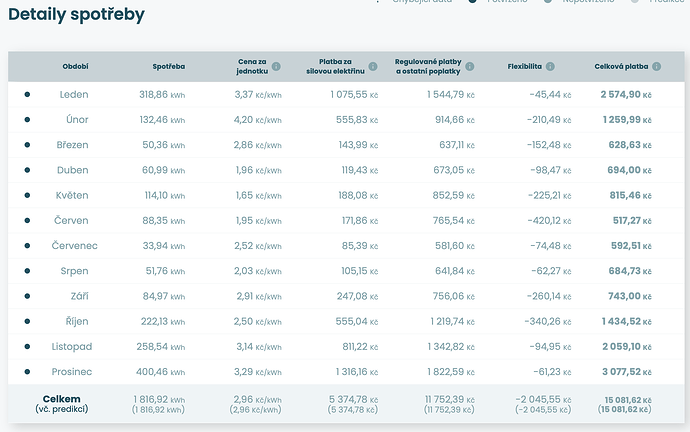This screenshot has height=432, width=690.
Task: Select the Duben month label
Action: 72,170
